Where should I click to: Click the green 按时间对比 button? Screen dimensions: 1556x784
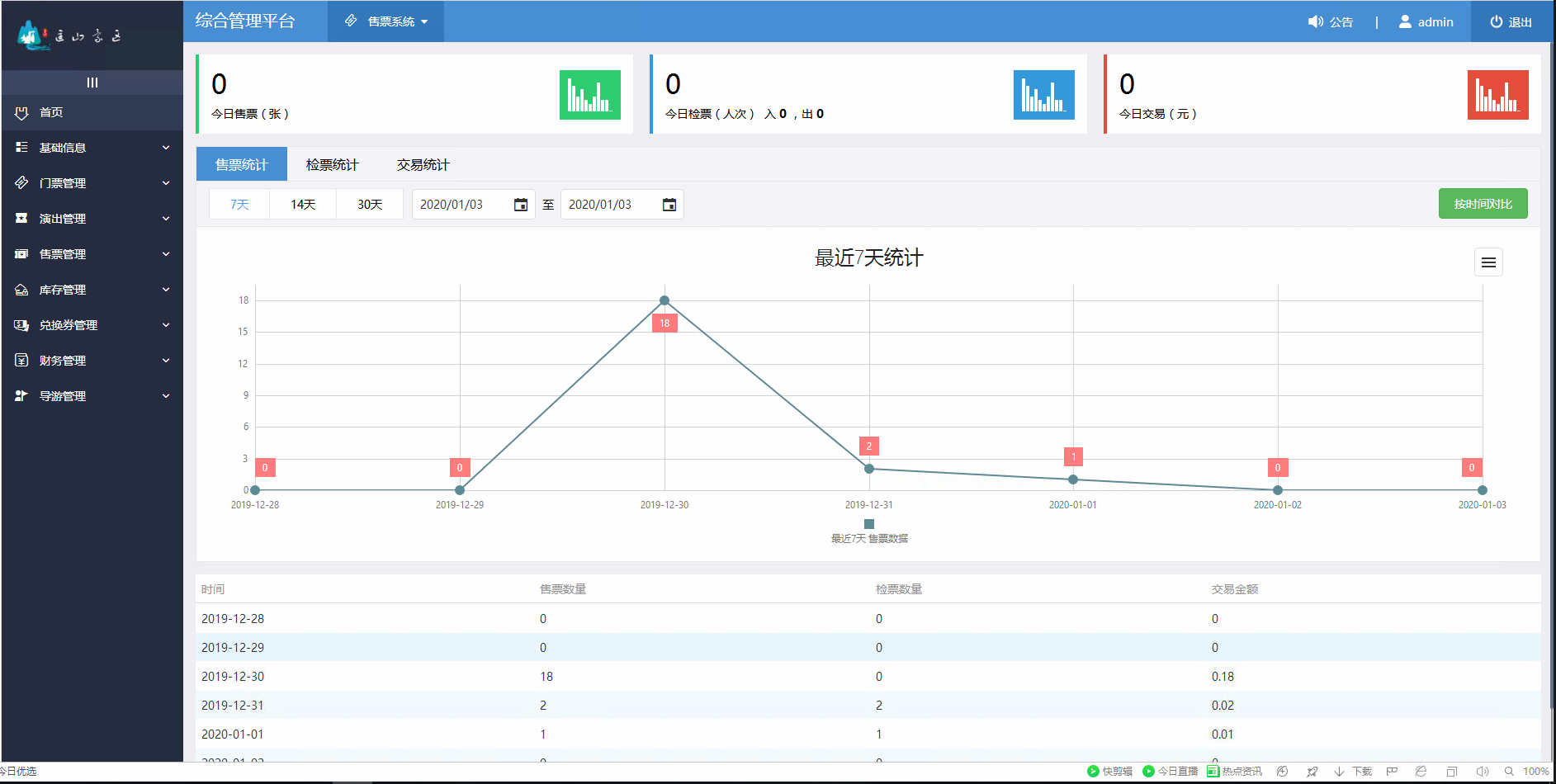pyautogui.click(x=1483, y=204)
